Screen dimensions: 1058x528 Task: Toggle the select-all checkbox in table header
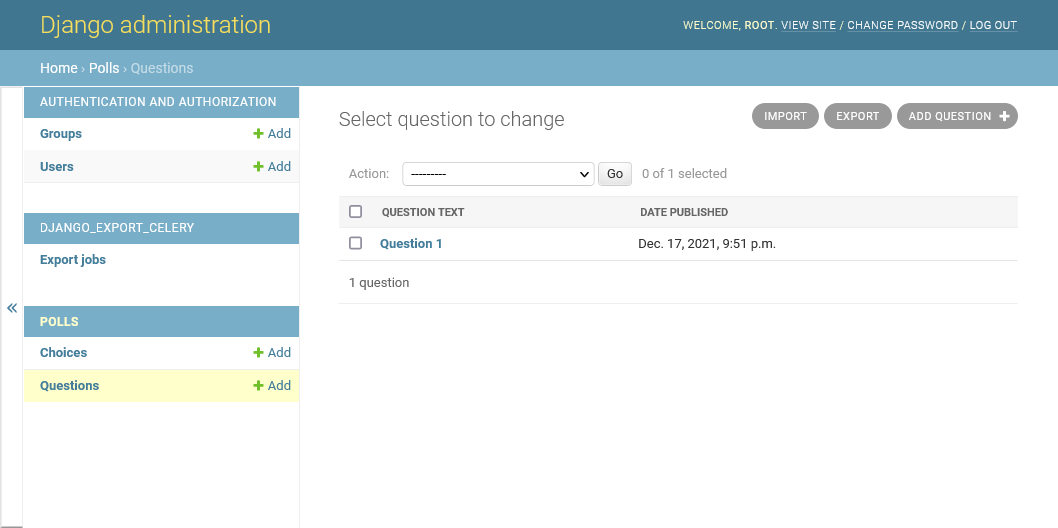(x=356, y=212)
